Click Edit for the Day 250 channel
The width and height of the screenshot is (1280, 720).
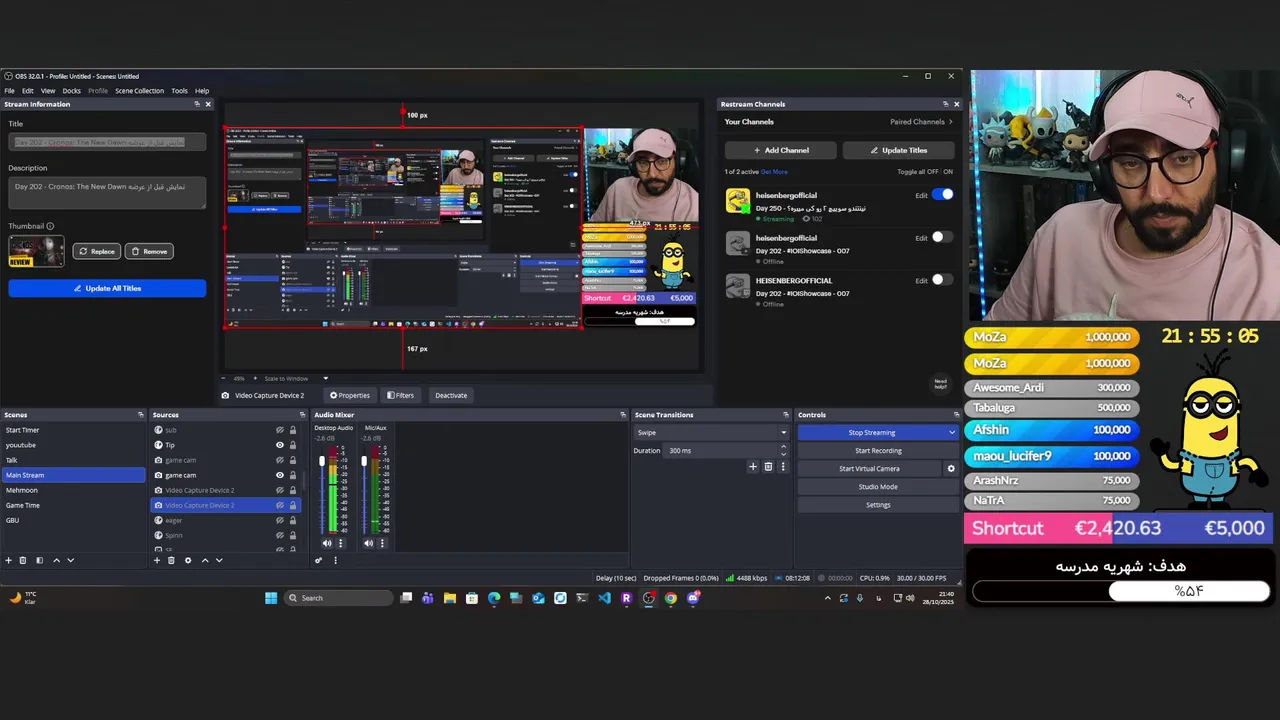pos(921,196)
